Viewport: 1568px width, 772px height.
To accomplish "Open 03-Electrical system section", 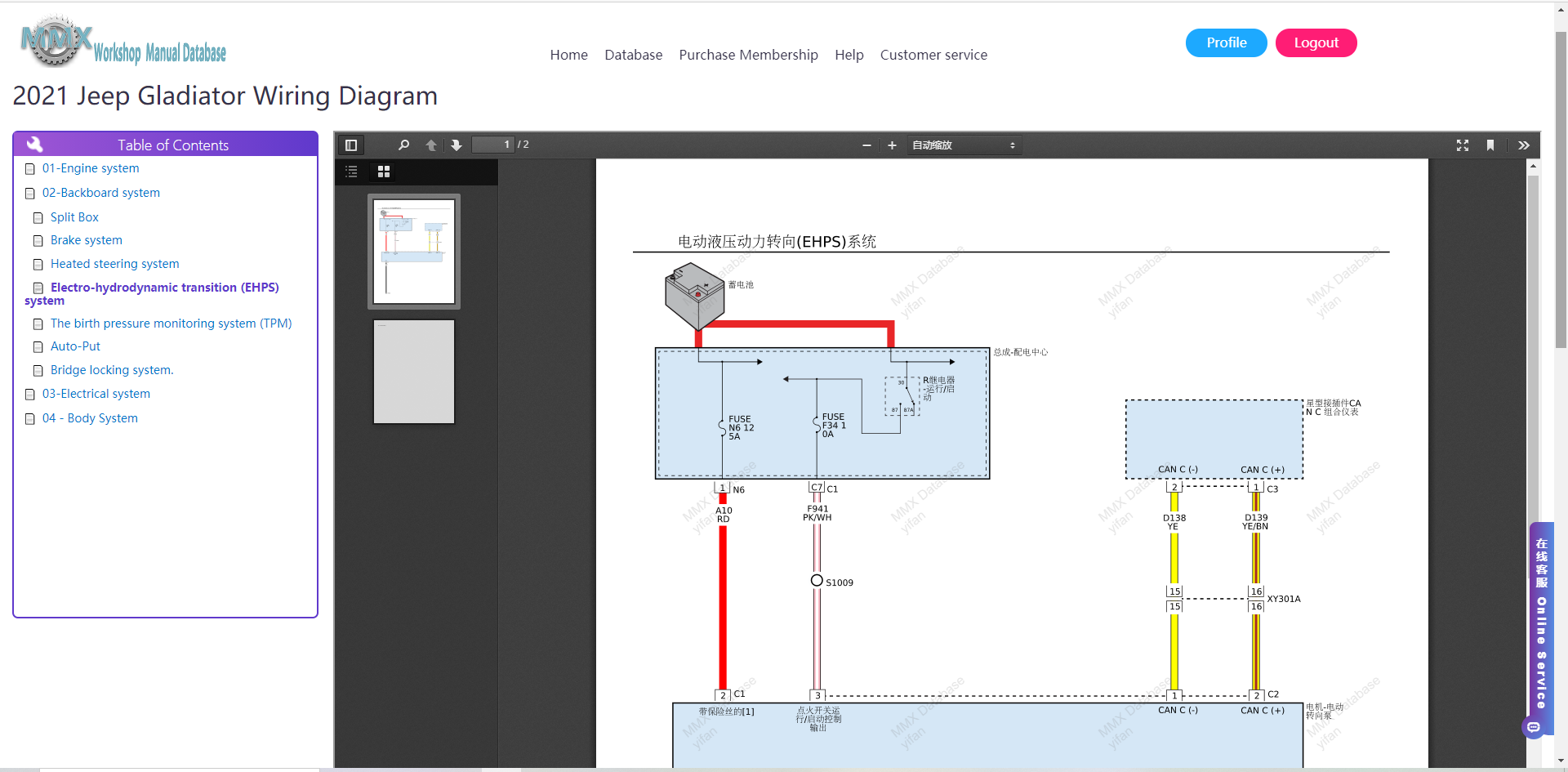I will point(96,394).
